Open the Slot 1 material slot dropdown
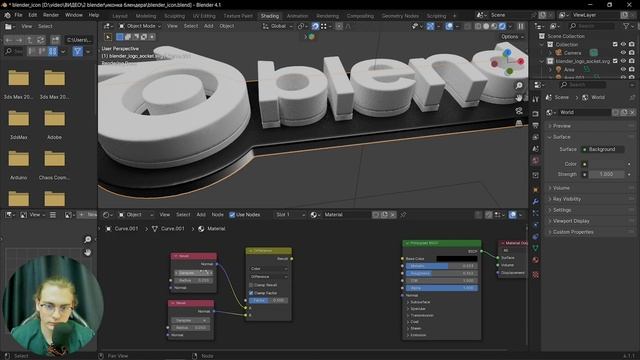 [290, 215]
